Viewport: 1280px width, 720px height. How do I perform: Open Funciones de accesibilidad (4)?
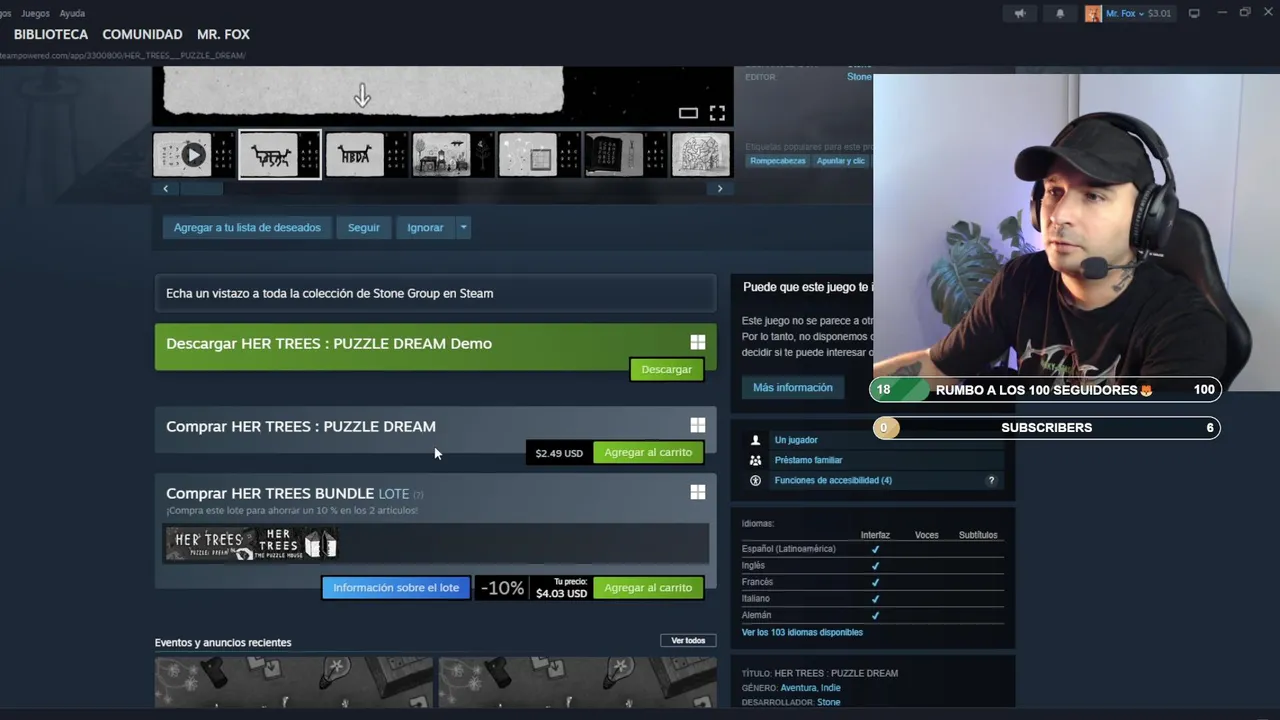click(x=833, y=480)
